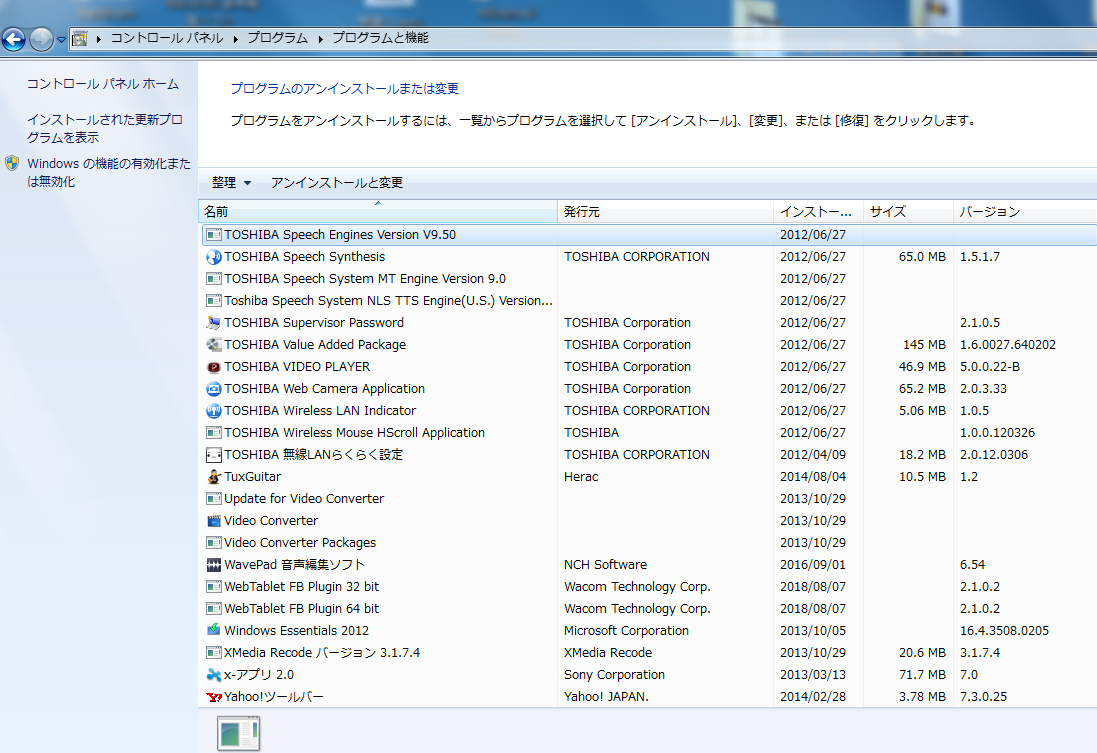Image resolution: width=1097 pixels, height=753 pixels.
Task: Select the TOSHIBA Speech Synthesis icon
Action: (213, 257)
